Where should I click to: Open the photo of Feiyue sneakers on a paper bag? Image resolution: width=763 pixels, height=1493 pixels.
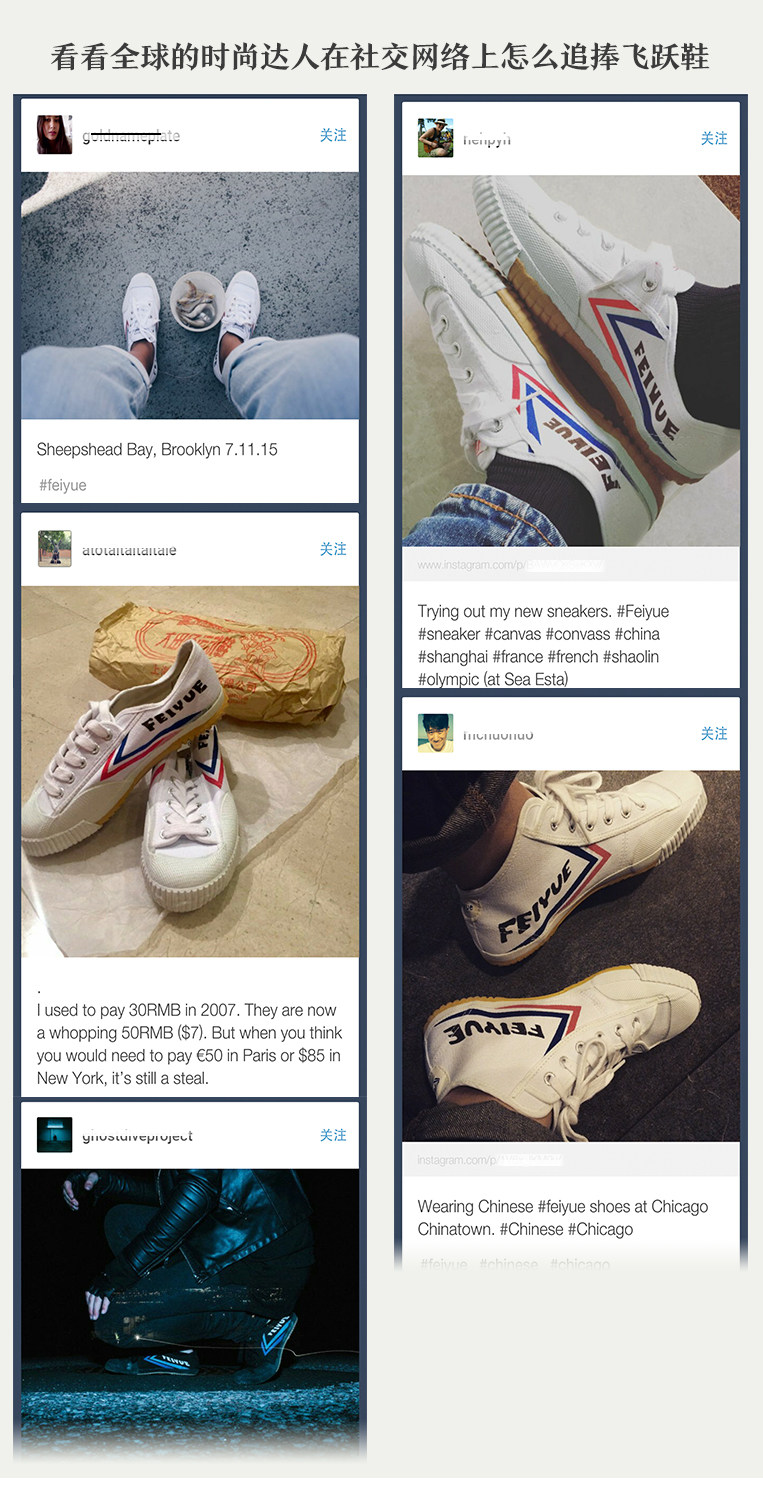[190, 771]
